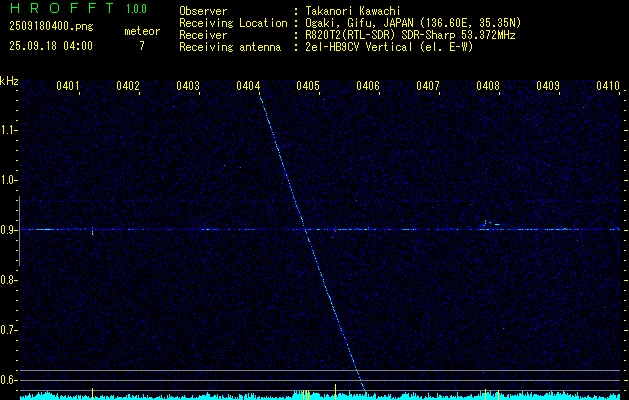Click the 0401 time axis marker
The width and height of the screenshot is (629, 400).
(x=67, y=85)
